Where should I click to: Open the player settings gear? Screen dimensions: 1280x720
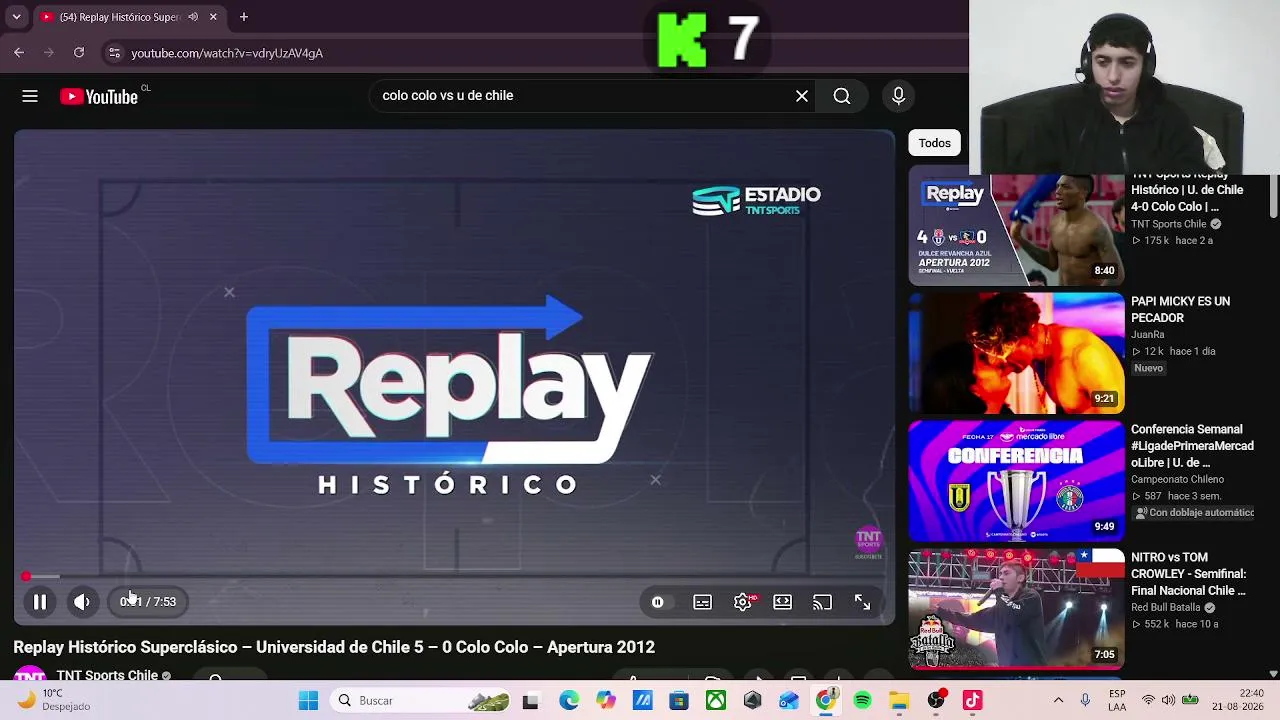coord(742,602)
